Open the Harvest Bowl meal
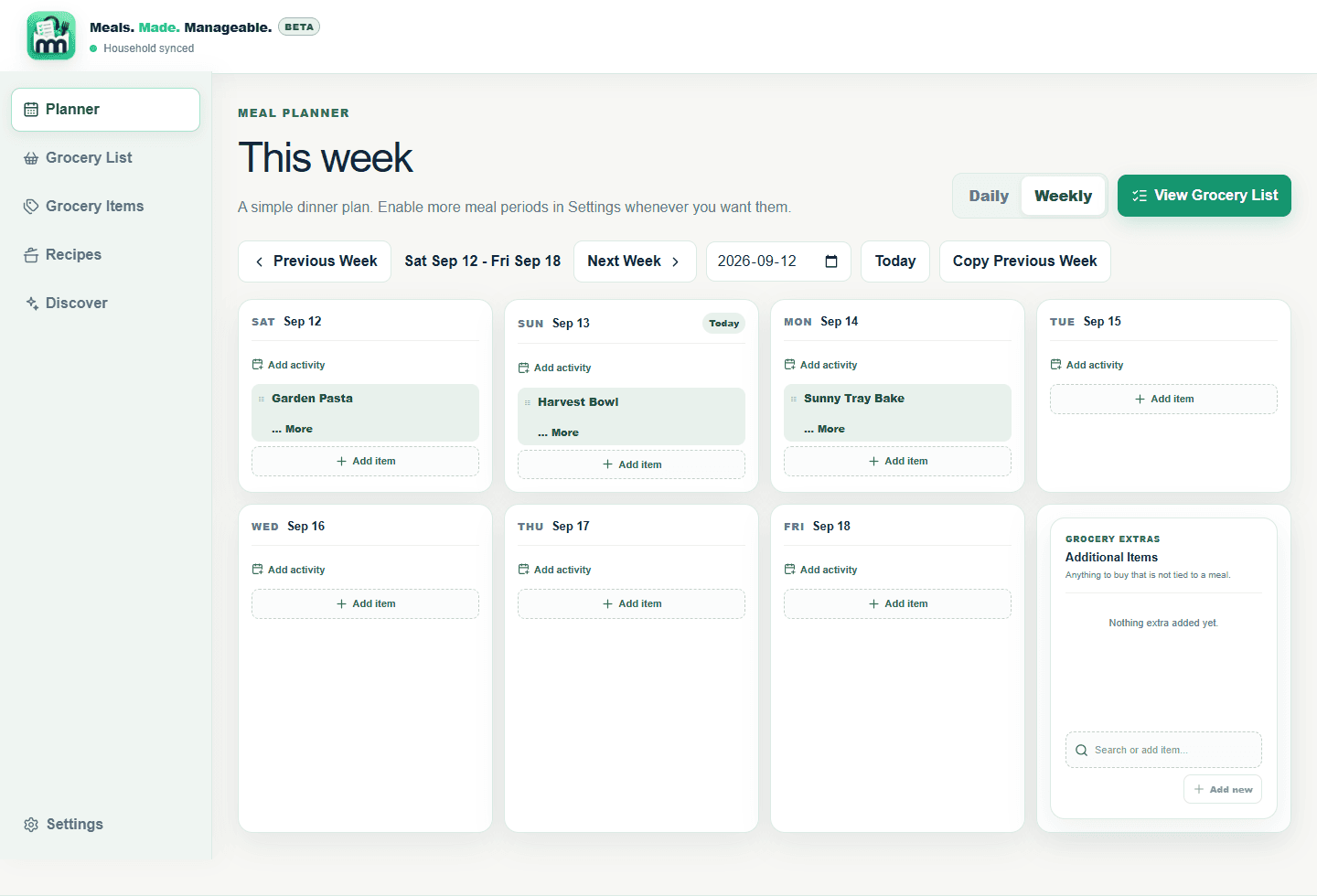Image resolution: width=1317 pixels, height=896 pixels. 578,402
